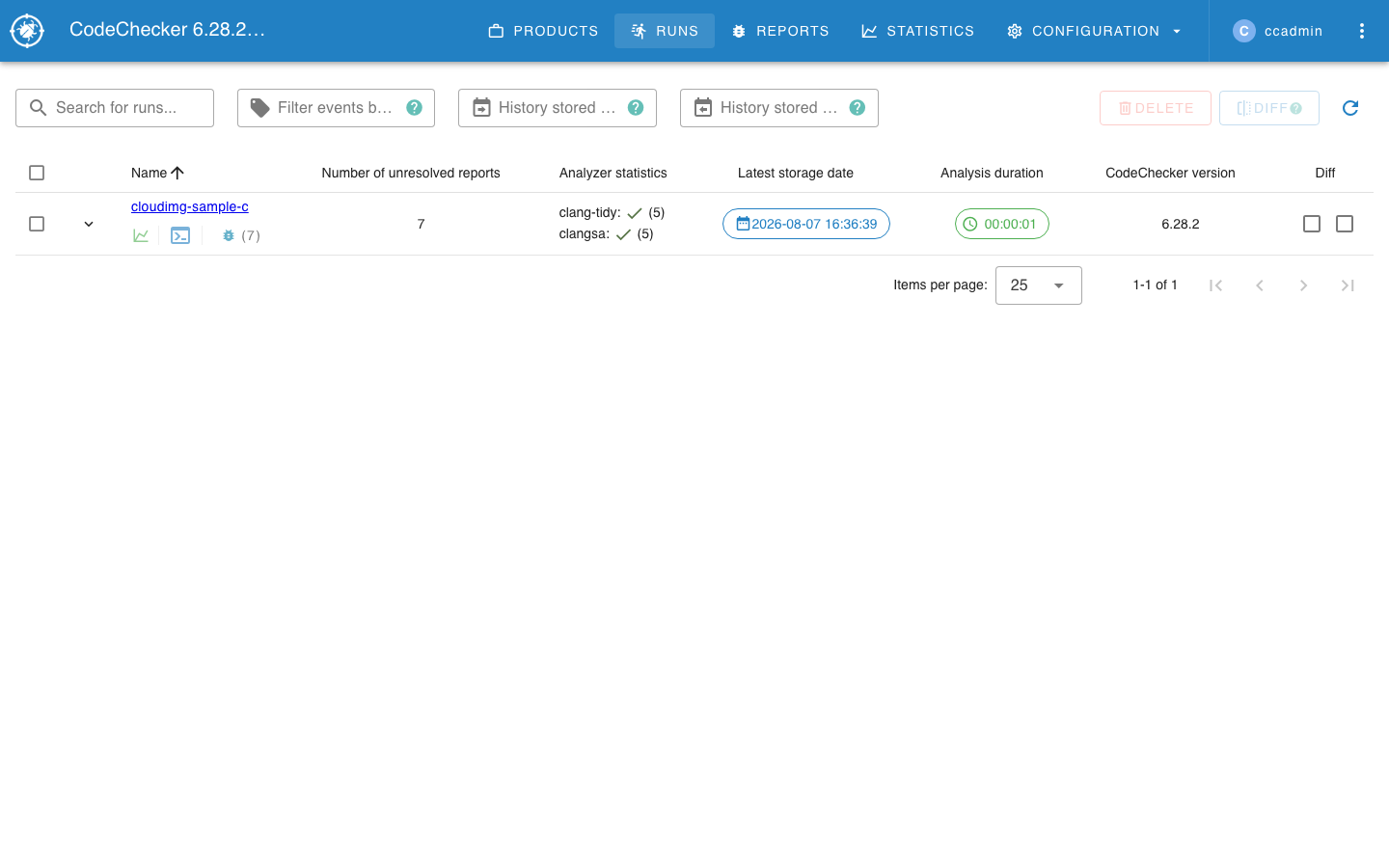
Task: Click the tag icon in filter field
Action: point(260,108)
